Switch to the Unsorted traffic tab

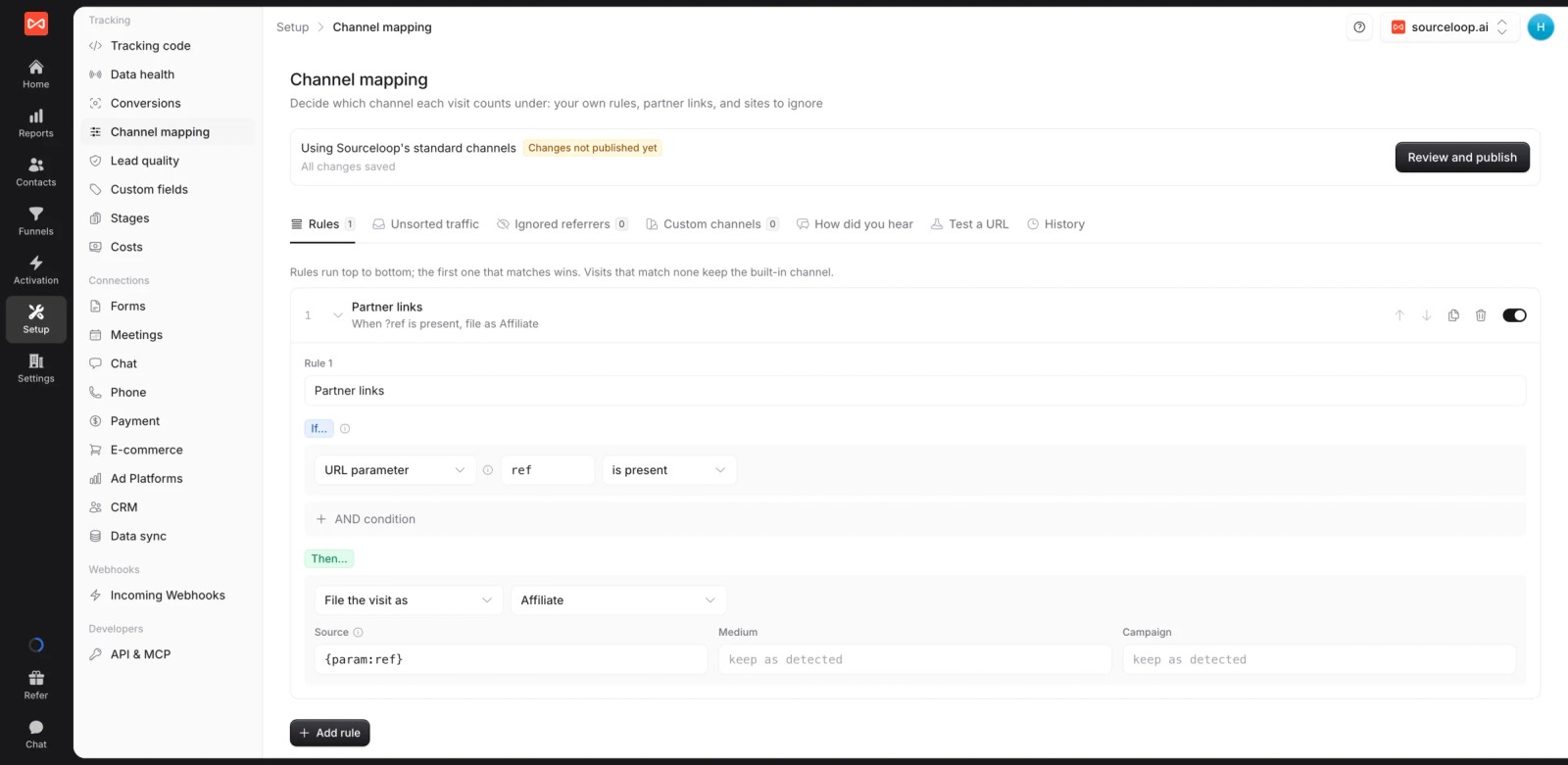(x=425, y=224)
